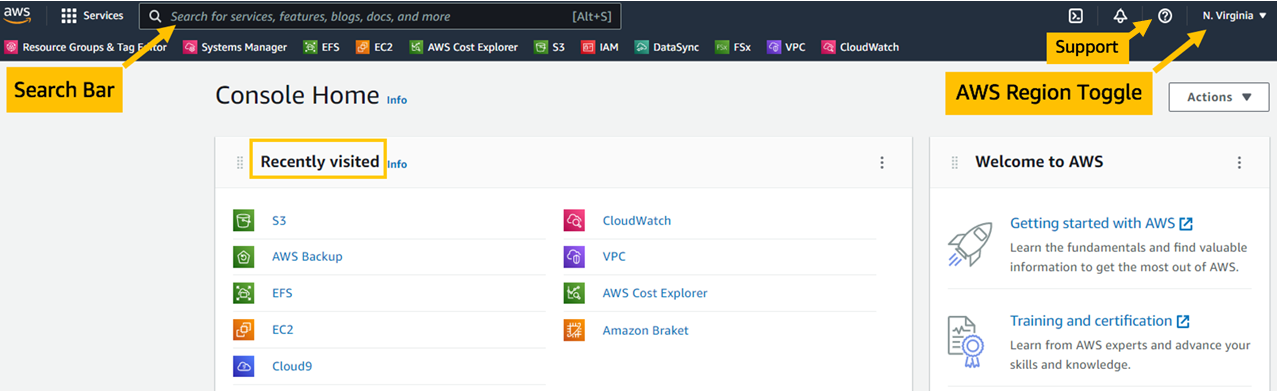Click the S3 icon in Recently visited

[x=243, y=220]
